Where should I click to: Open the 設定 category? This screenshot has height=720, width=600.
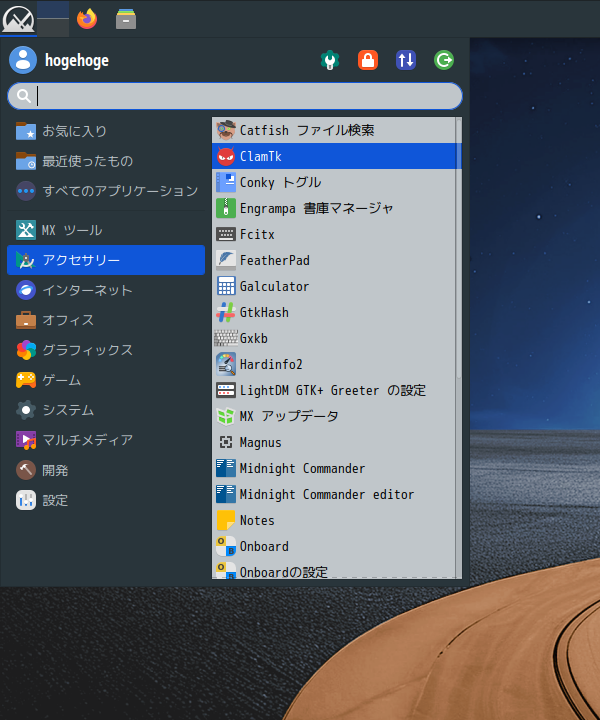coord(106,500)
